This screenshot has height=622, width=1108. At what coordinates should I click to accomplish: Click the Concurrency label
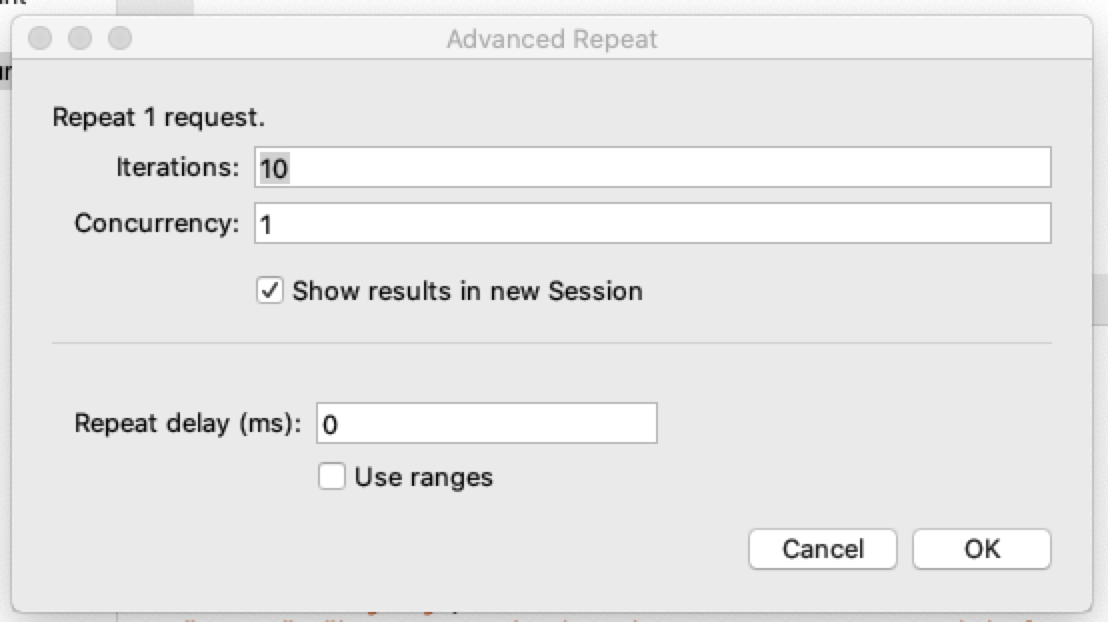[x=157, y=223]
